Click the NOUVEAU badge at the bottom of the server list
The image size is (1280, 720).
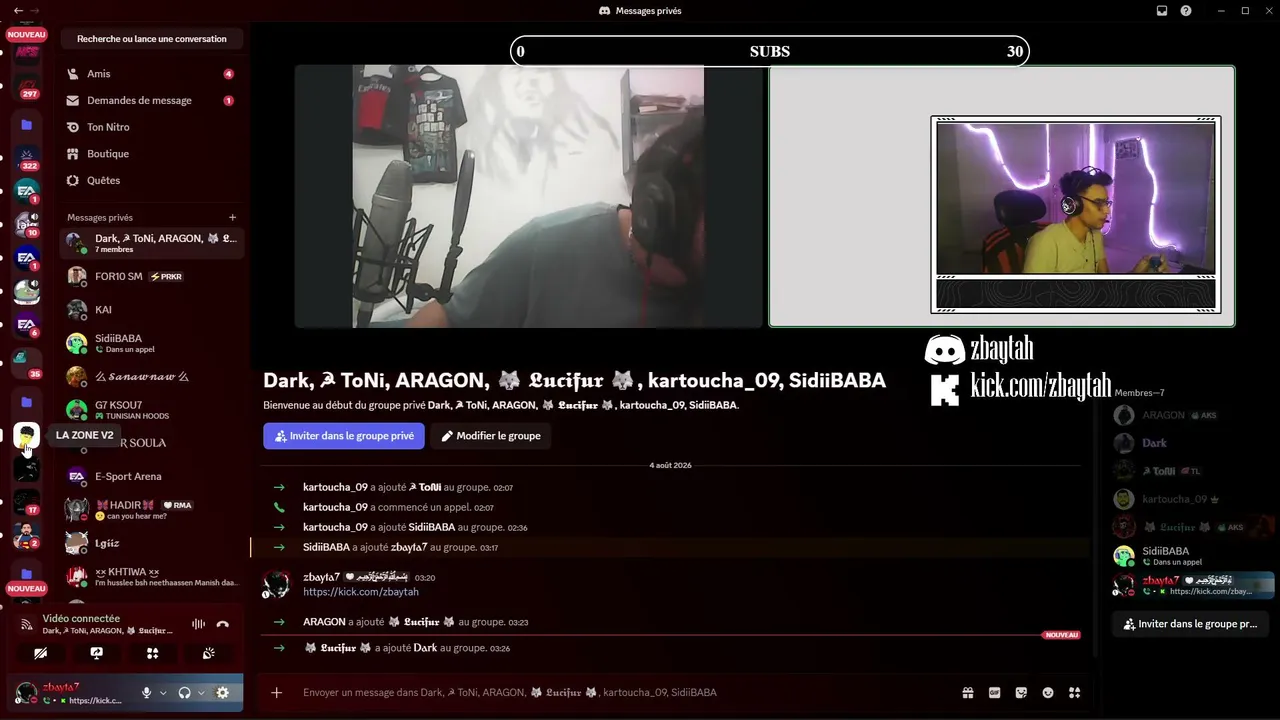point(27,589)
